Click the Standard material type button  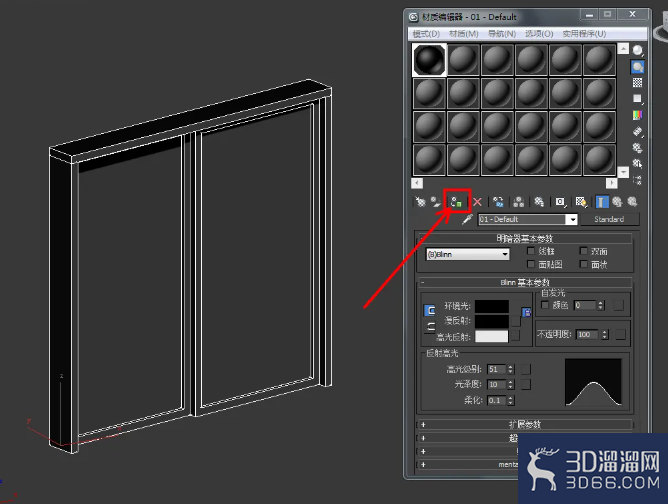(609, 219)
